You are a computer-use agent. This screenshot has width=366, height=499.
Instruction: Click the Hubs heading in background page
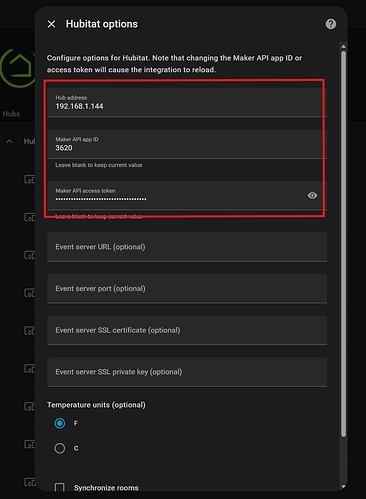tap(11, 114)
